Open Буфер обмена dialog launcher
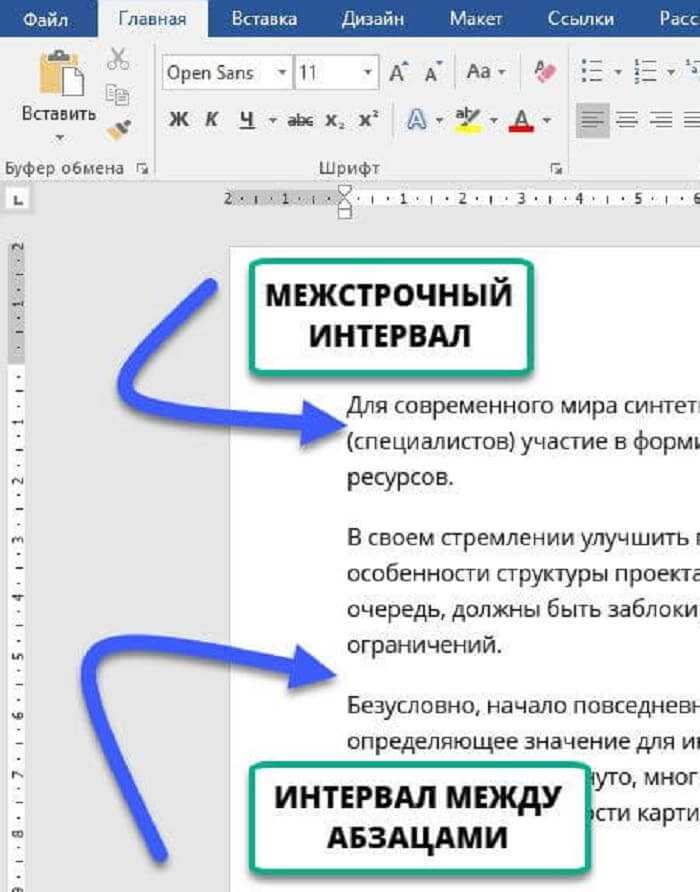Viewport: 700px width, 892px height. [x=142, y=168]
